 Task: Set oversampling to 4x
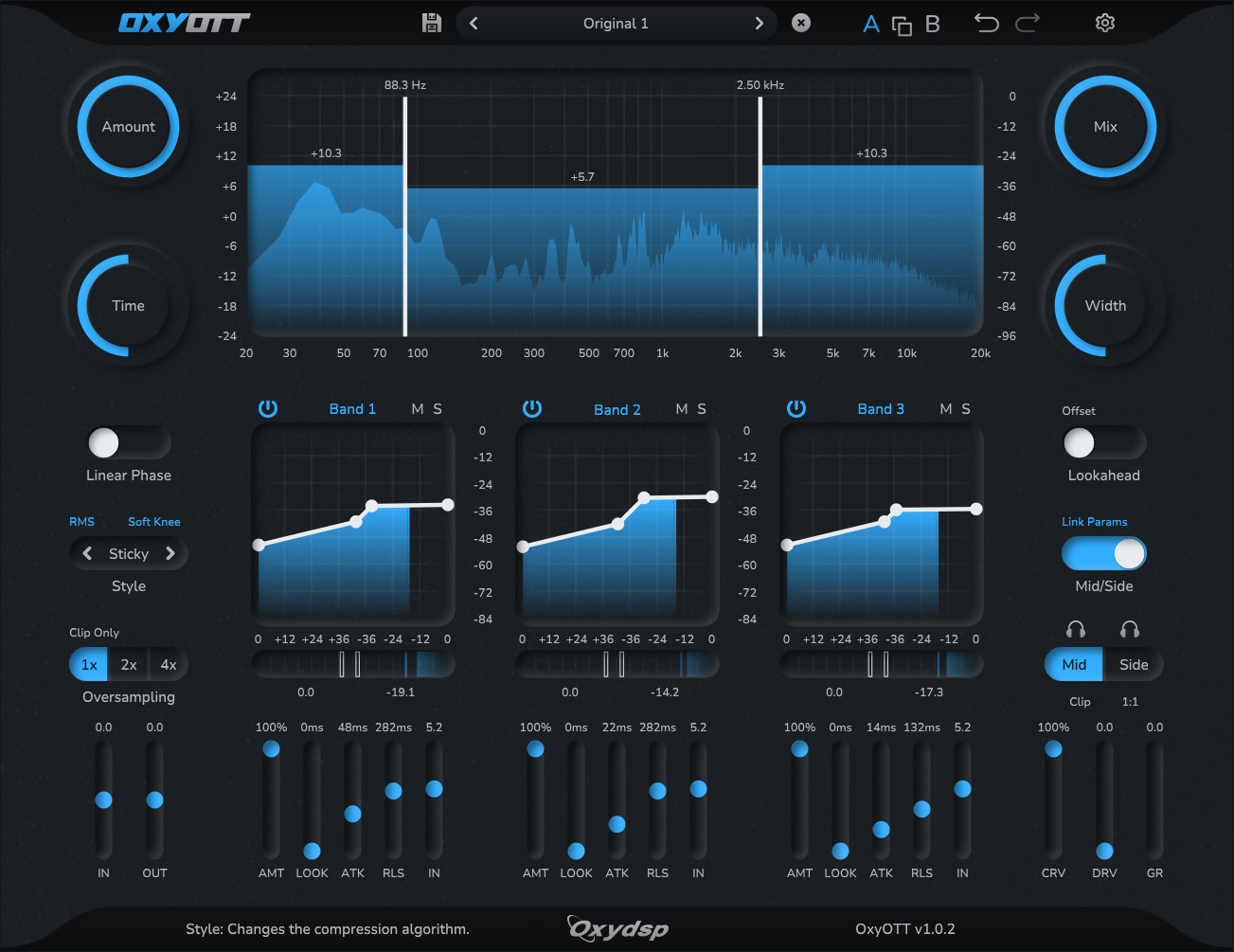[169, 665]
